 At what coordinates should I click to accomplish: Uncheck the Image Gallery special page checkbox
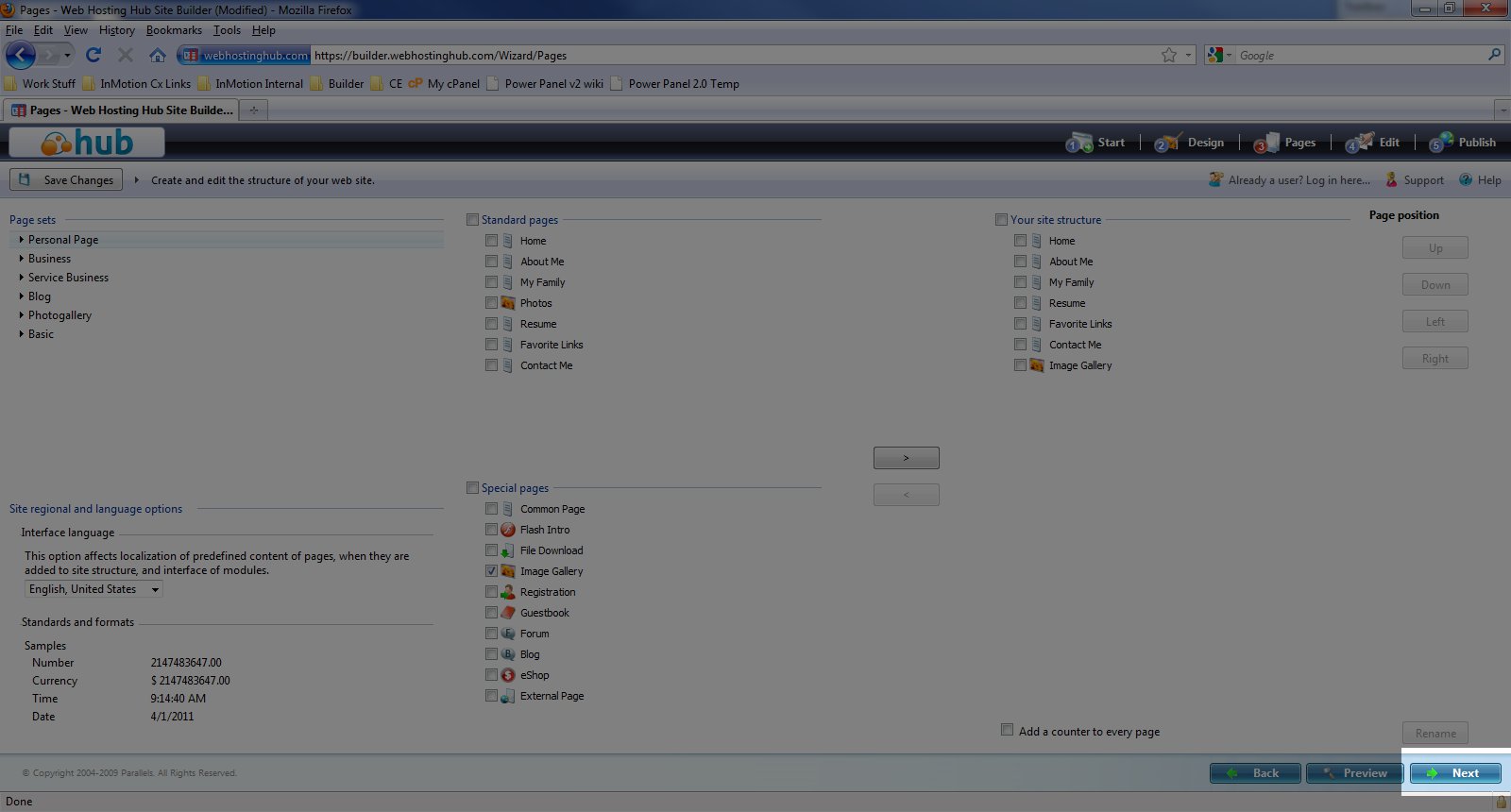click(491, 571)
